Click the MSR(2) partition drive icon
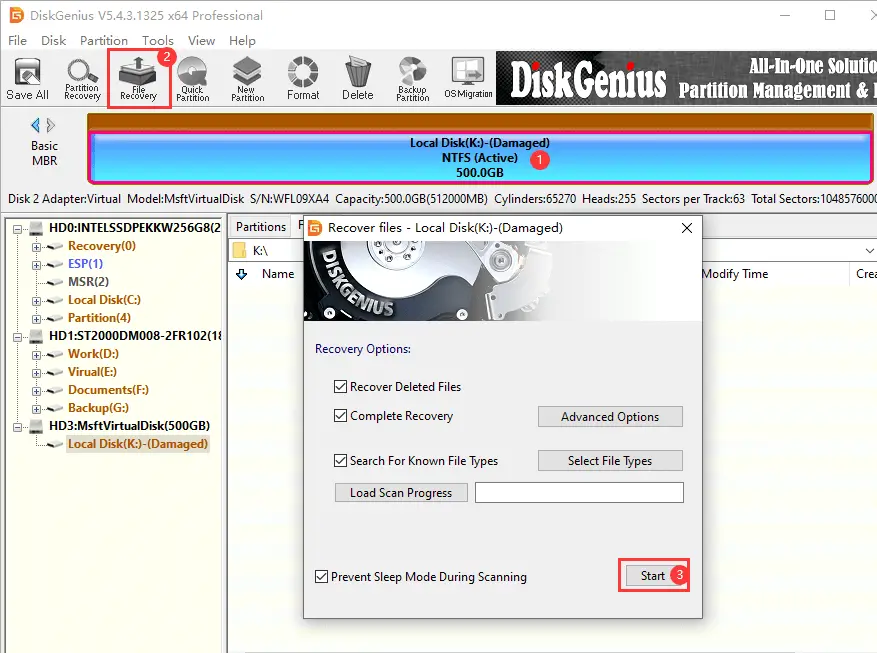The height and width of the screenshot is (653, 877). (55, 282)
